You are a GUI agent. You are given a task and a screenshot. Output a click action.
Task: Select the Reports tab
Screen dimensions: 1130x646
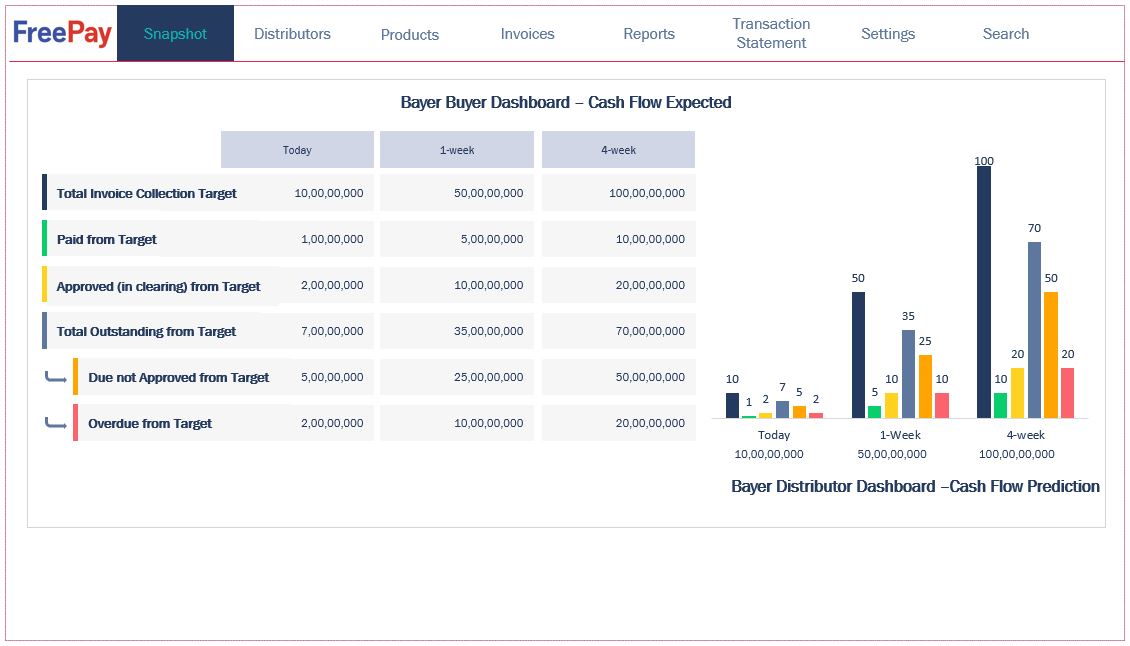[649, 34]
